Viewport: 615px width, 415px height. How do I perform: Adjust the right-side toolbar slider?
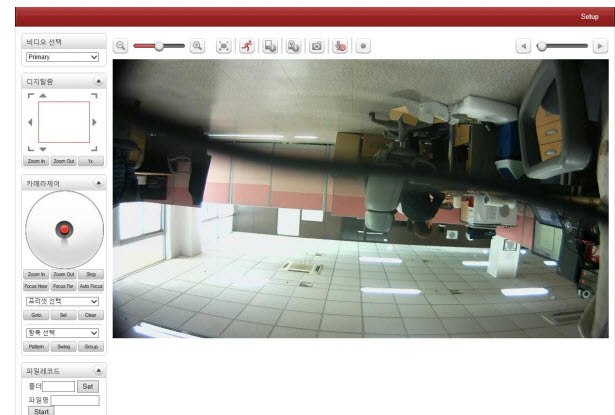tap(562, 46)
